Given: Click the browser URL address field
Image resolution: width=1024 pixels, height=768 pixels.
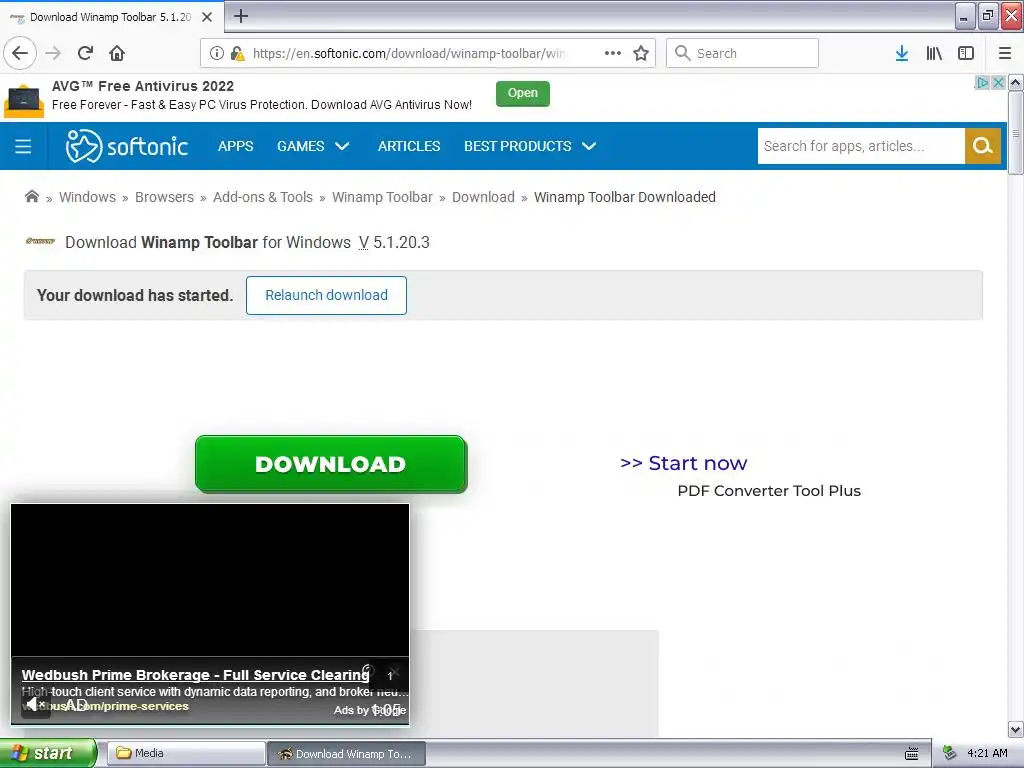Looking at the screenshot, I should (x=411, y=53).
